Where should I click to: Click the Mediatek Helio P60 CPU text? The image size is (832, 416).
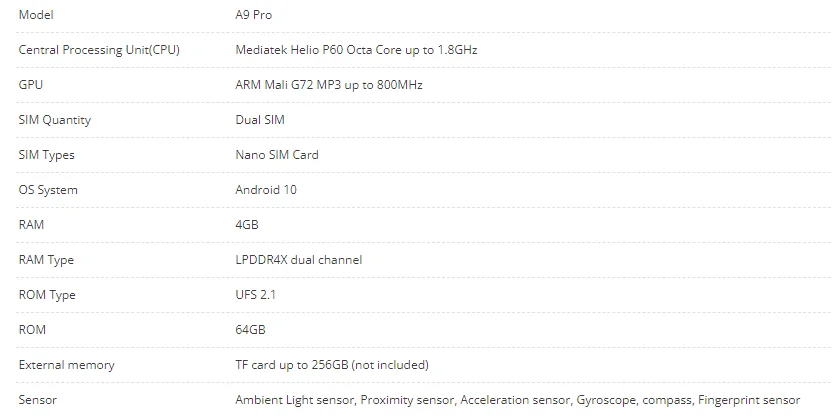pos(363,50)
